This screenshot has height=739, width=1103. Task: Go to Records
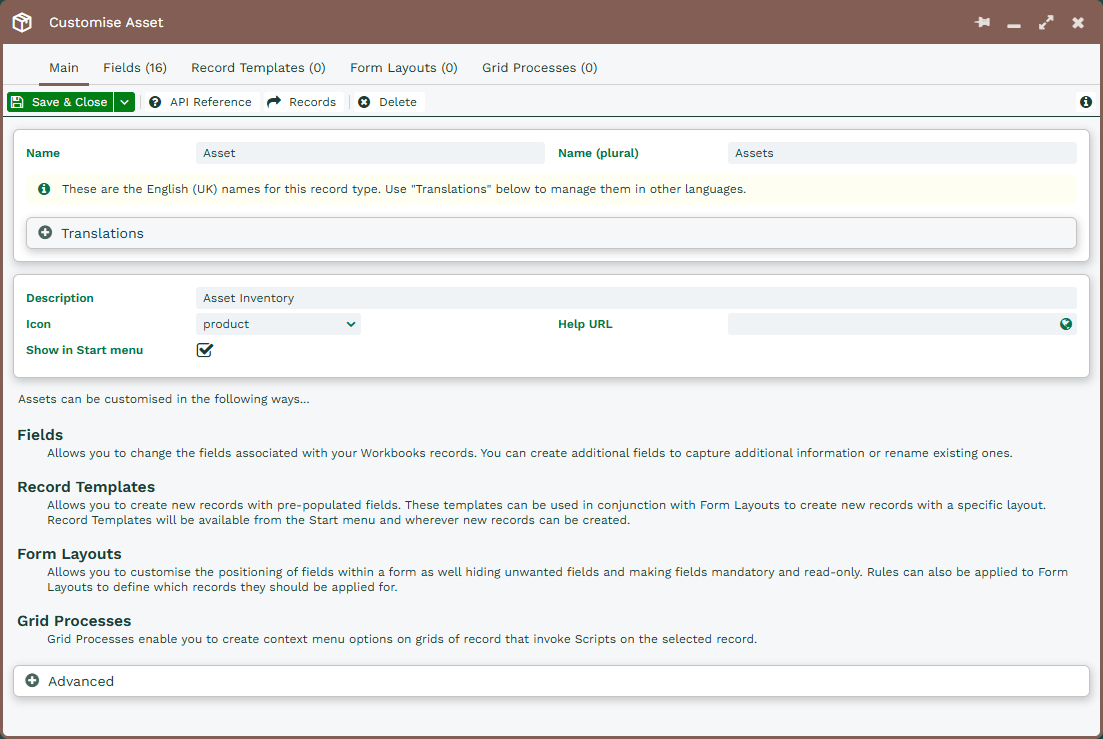pyautogui.click(x=302, y=102)
